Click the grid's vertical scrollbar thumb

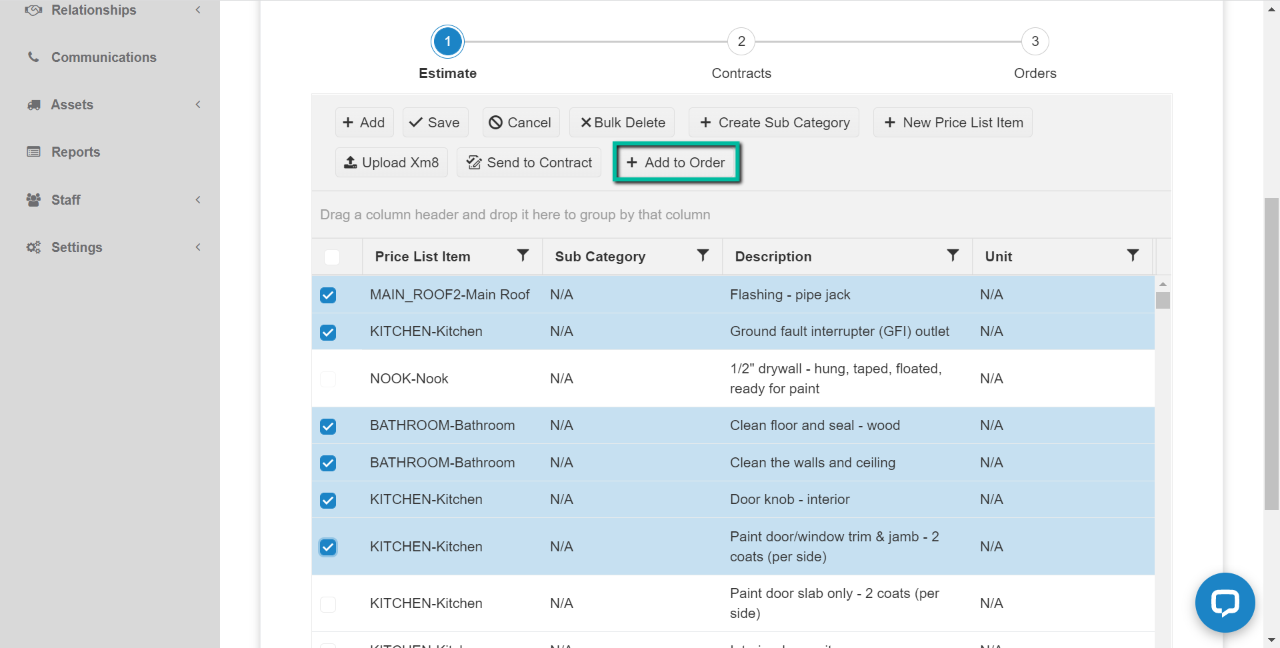[1162, 300]
